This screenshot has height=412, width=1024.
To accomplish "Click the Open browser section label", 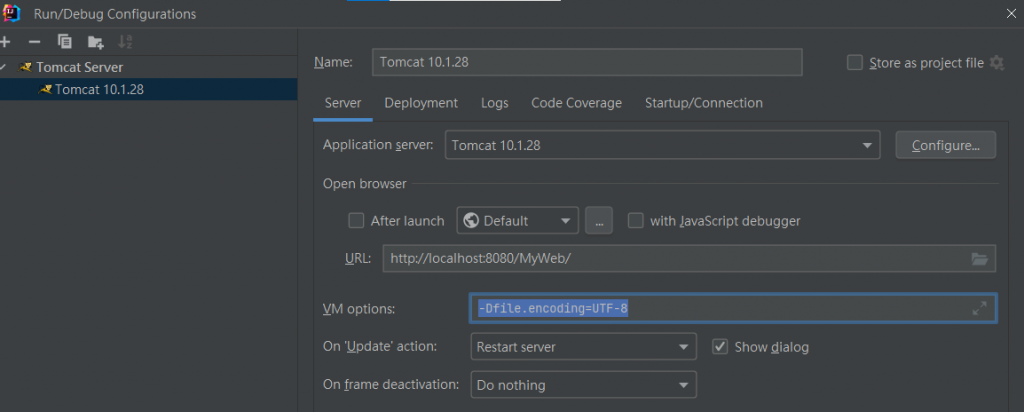I will click(x=364, y=184).
